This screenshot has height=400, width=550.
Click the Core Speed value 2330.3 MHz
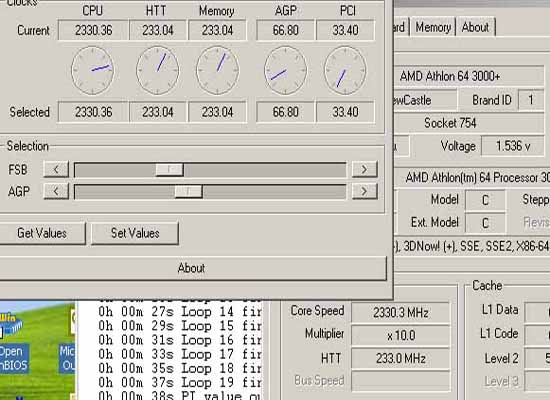click(x=401, y=312)
